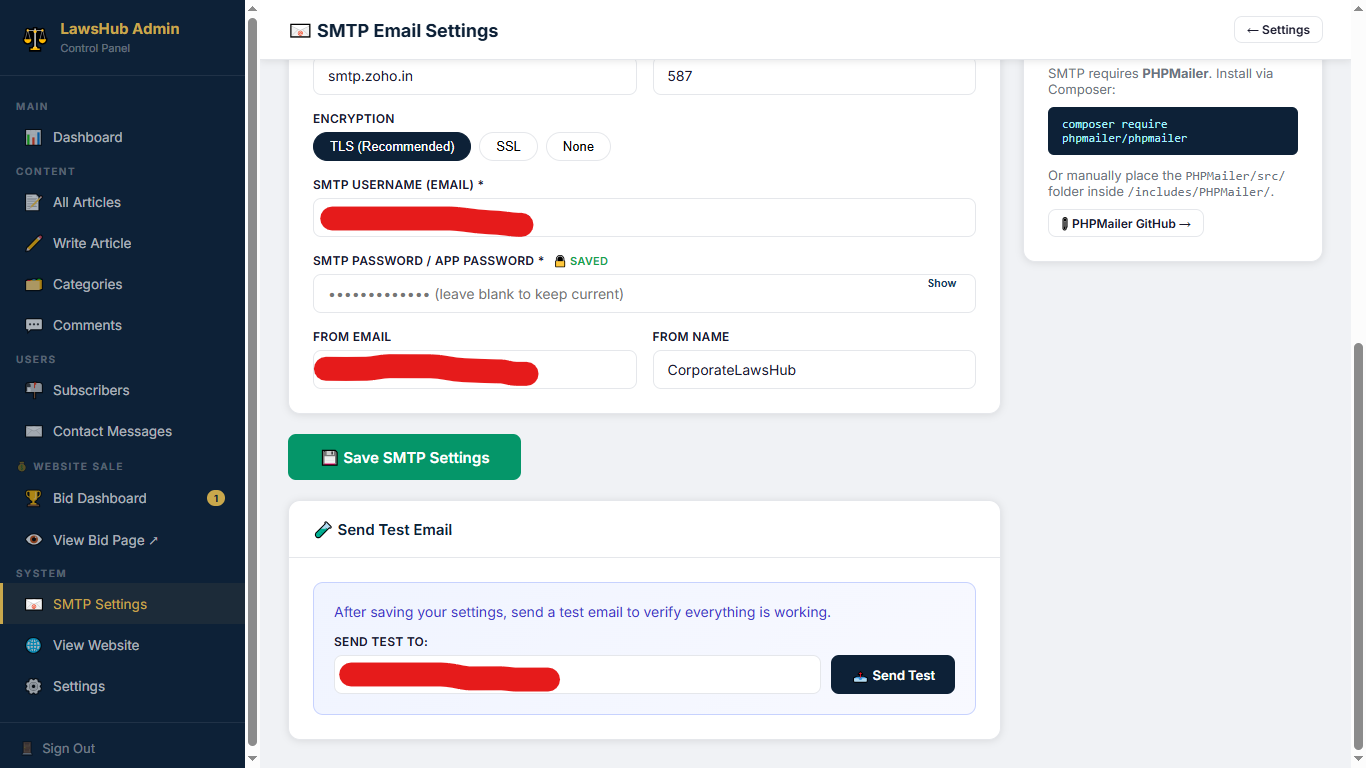The width and height of the screenshot is (1366, 768).
Task: Open the Subscribers menu item
Action: [x=91, y=390]
